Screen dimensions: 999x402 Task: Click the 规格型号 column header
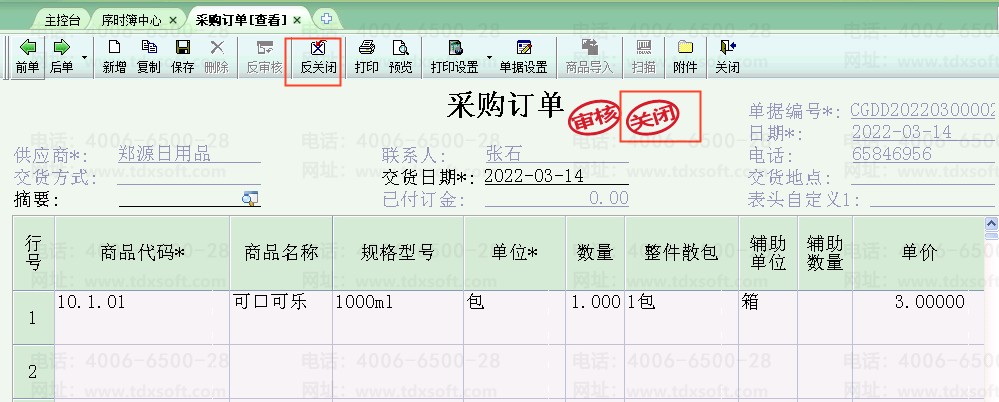[x=398, y=254]
